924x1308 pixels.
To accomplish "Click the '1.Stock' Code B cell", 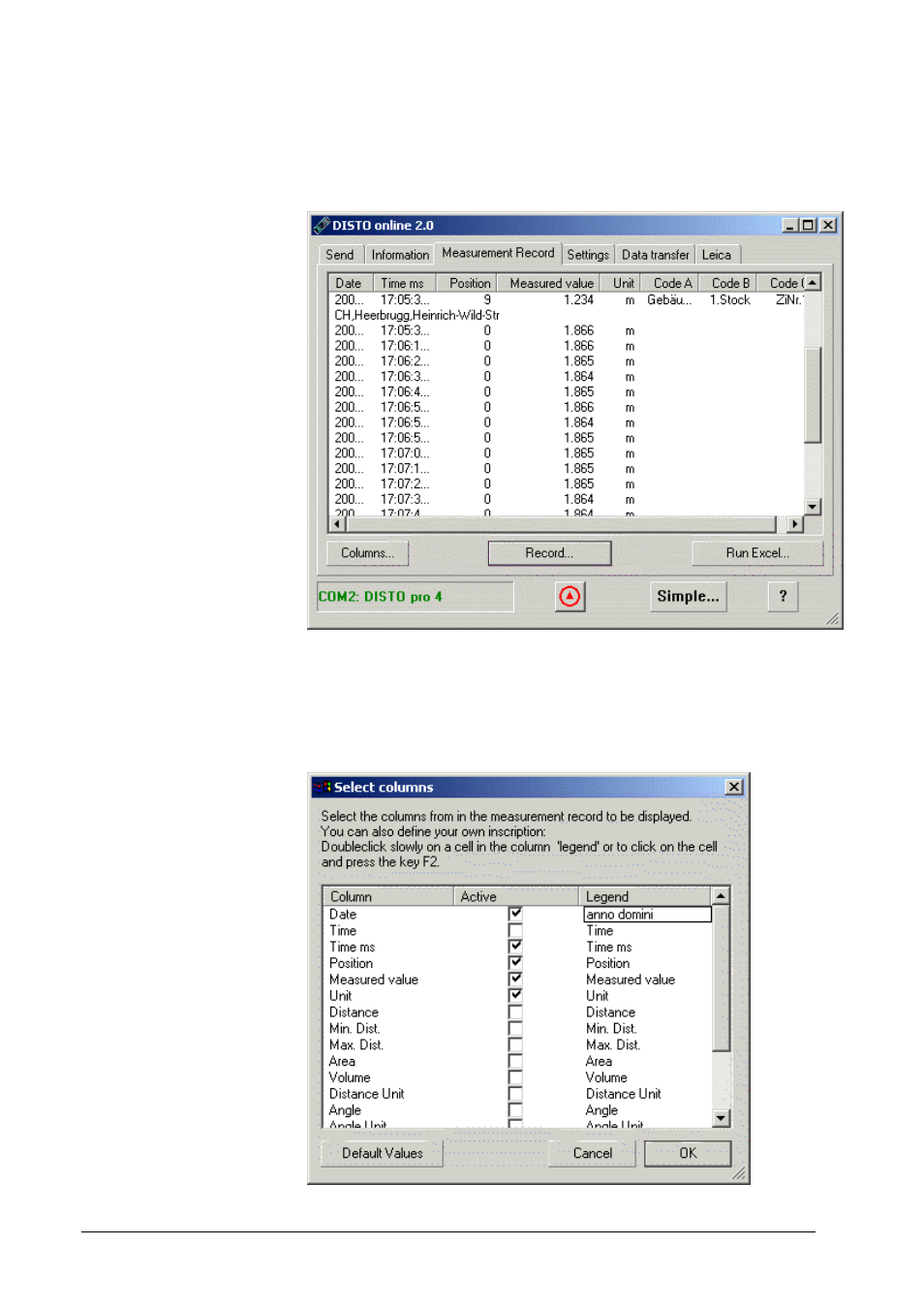I will click(729, 299).
